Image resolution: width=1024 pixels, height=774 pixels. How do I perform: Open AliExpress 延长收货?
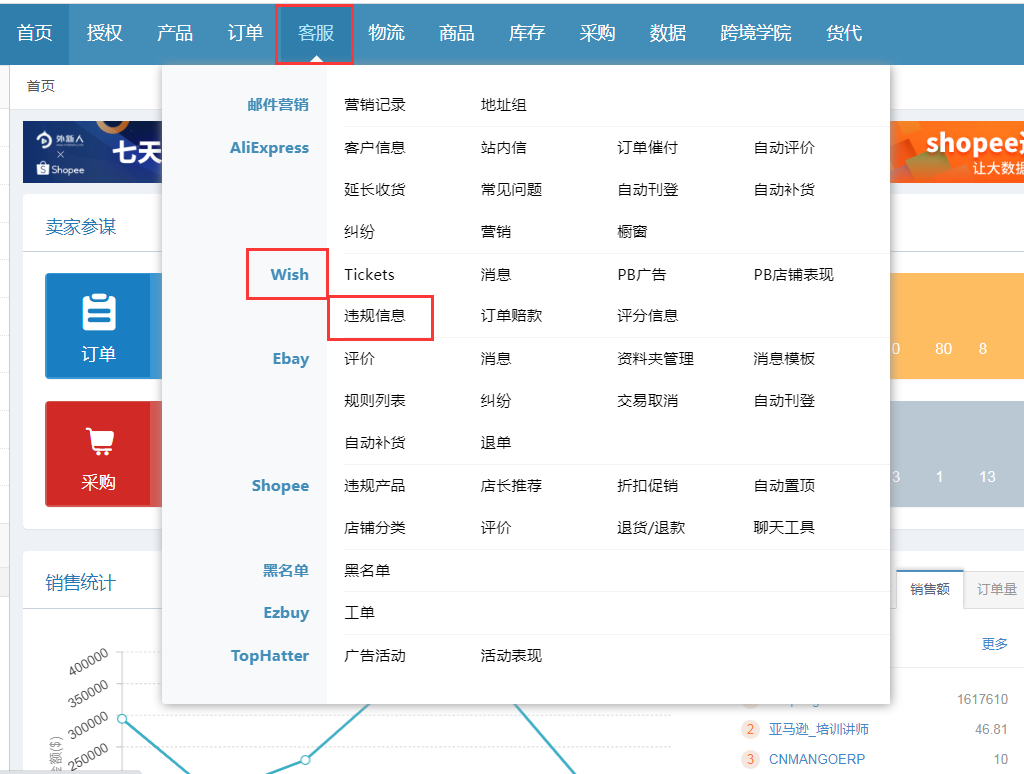375,189
